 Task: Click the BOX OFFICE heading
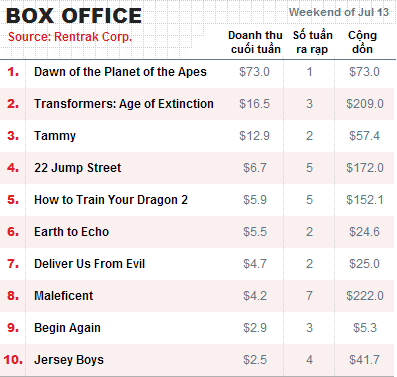tap(74, 16)
